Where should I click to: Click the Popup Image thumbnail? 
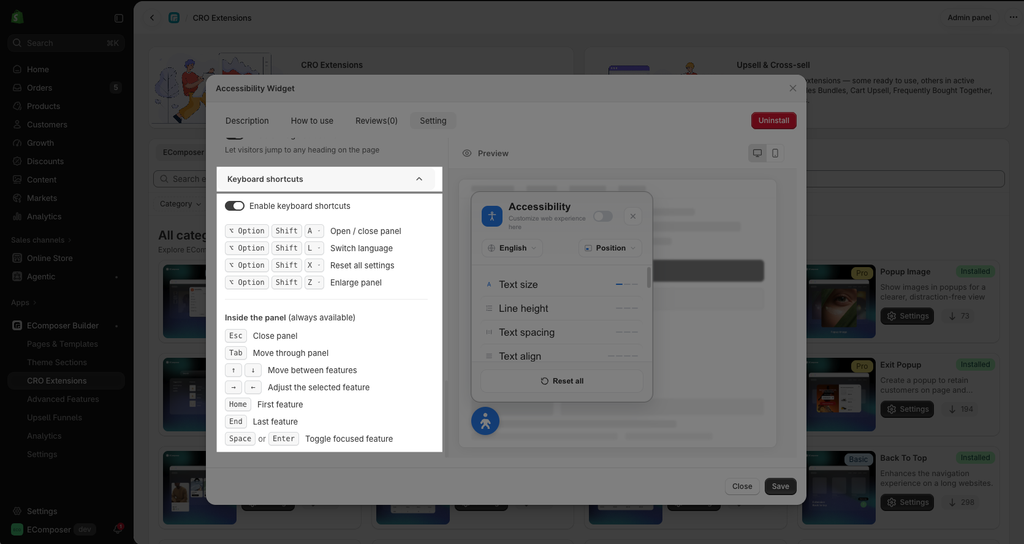(841, 301)
